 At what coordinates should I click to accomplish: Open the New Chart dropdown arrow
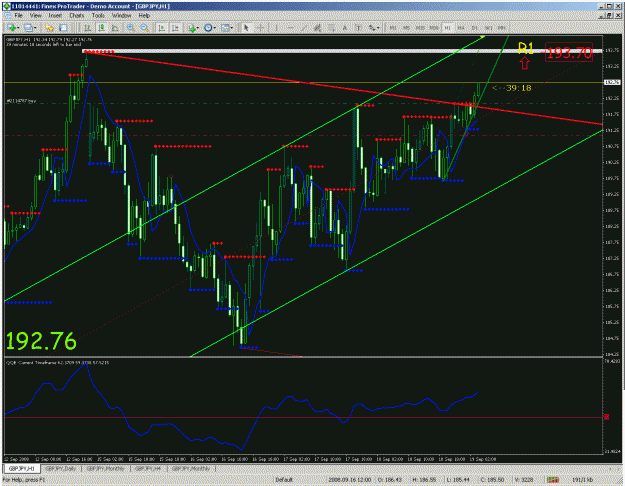[x=18, y=28]
